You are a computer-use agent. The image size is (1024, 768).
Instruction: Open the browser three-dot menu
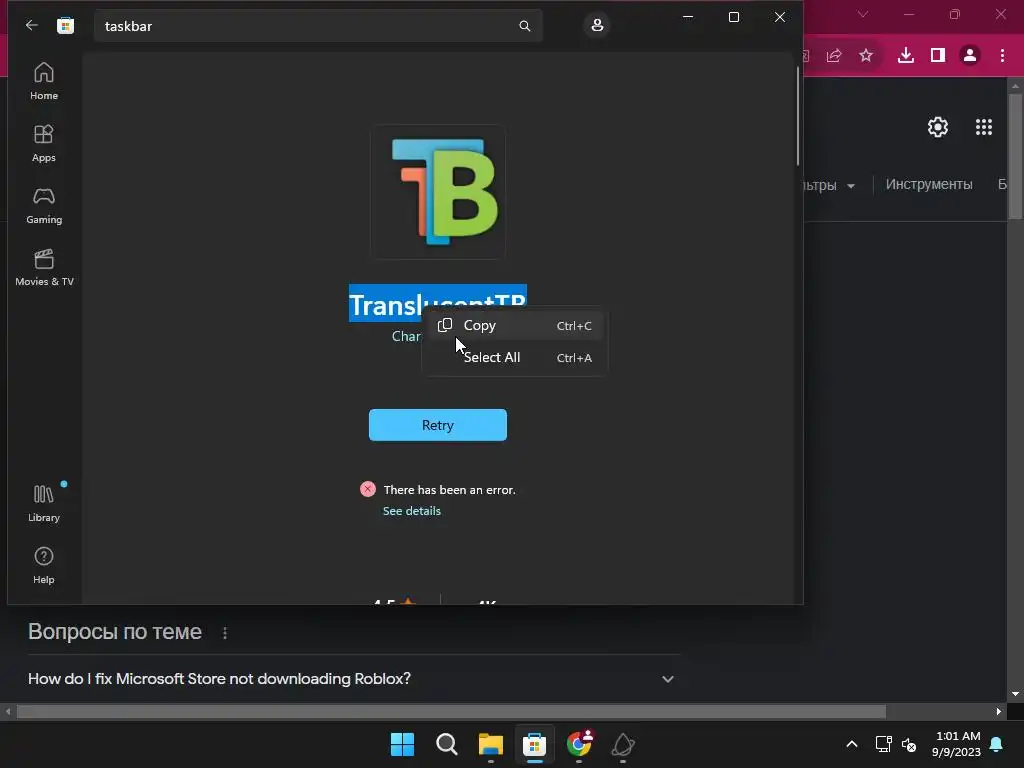coord(1002,56)
